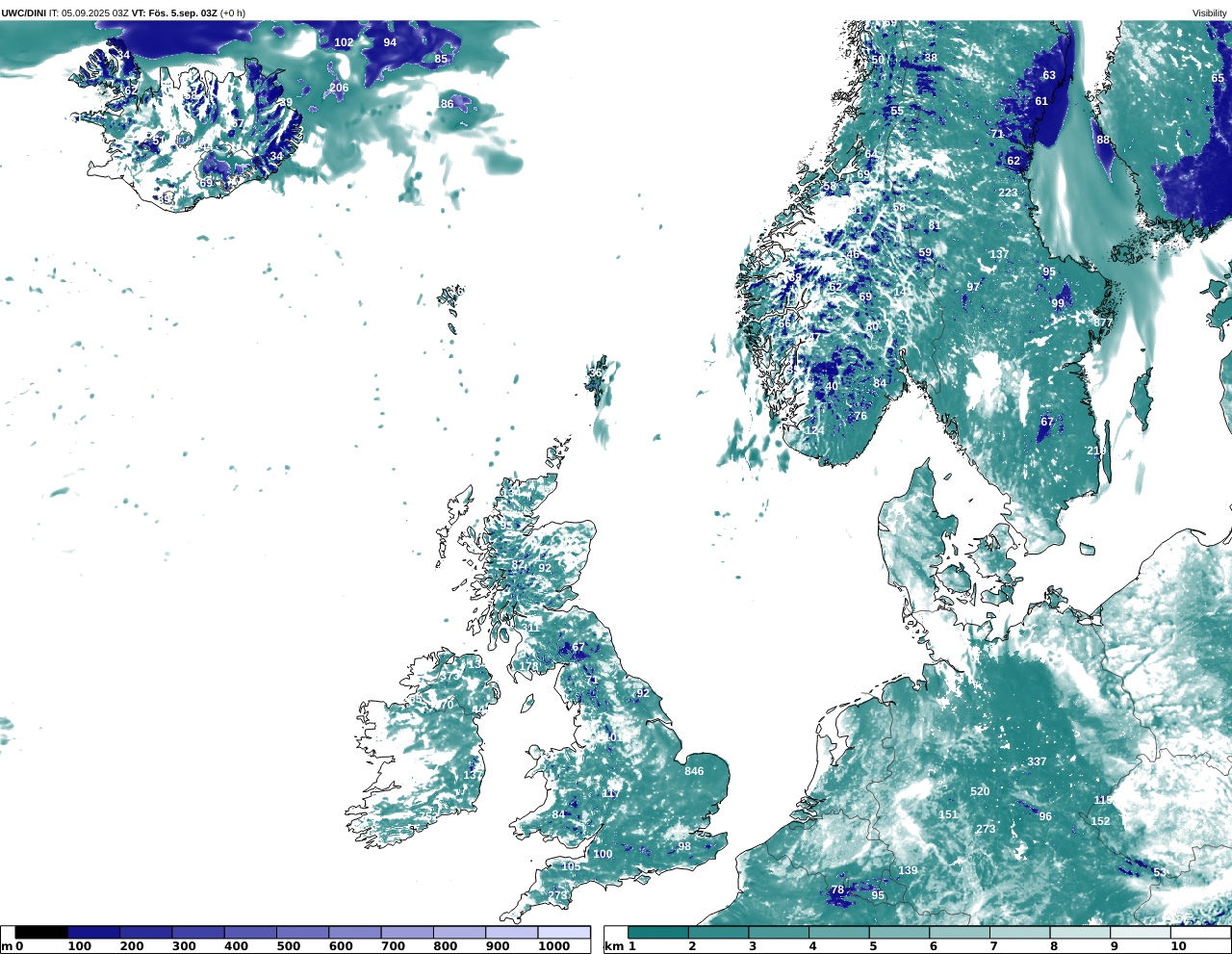Click the '846' value over East Anglia

(x=694, y=771)
